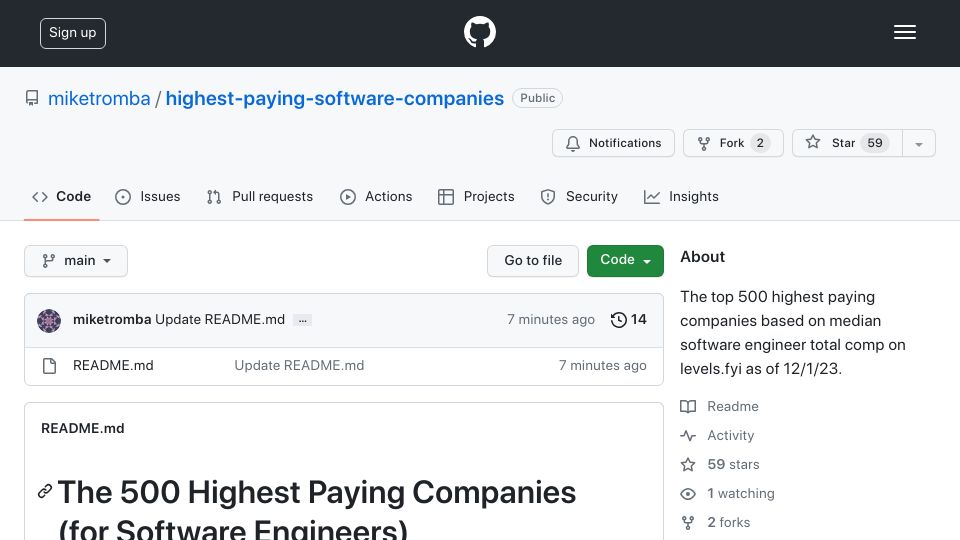Switch to the Actions tab

point(376,197)
